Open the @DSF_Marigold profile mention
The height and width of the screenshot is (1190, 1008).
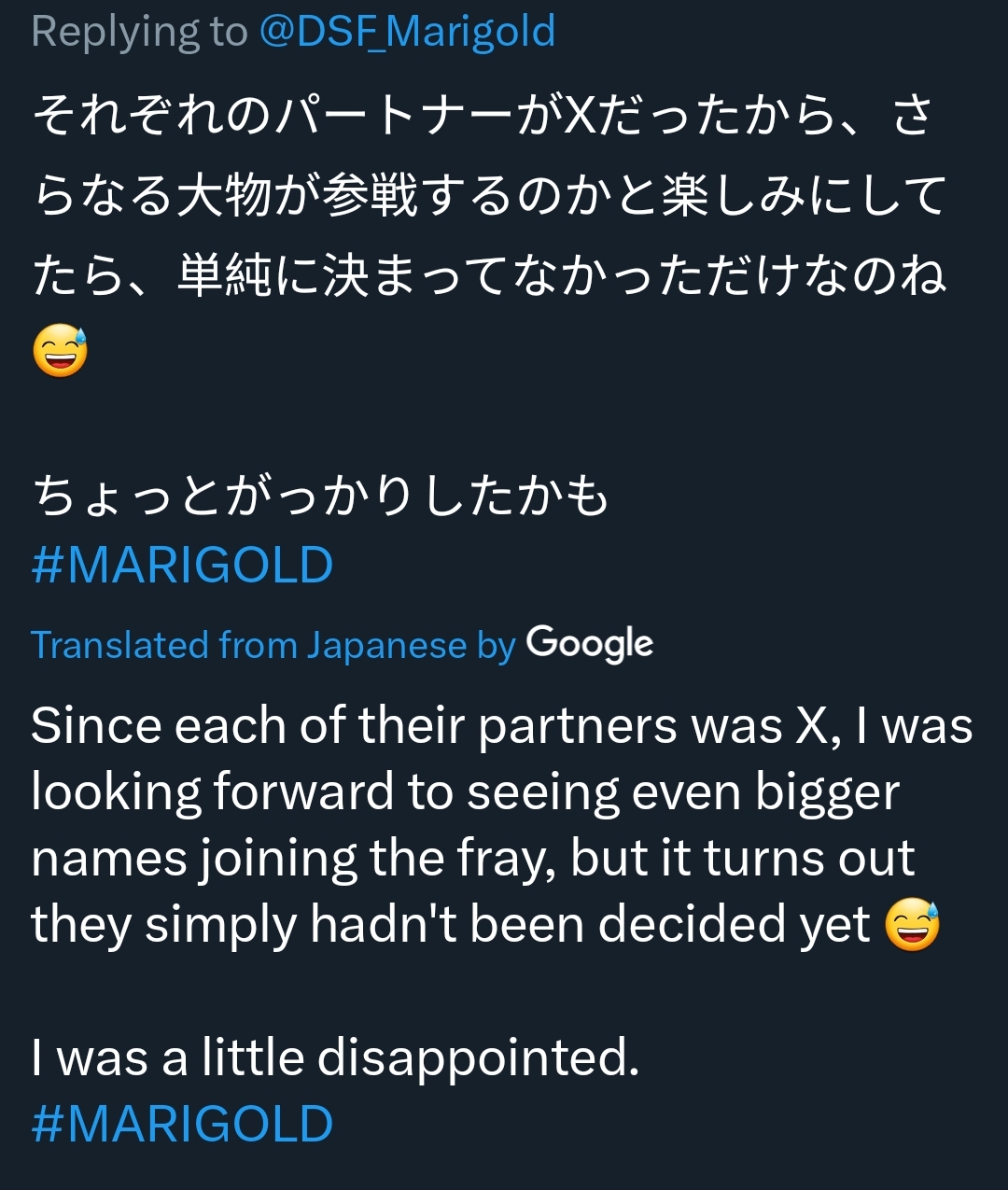click(407, 31)
